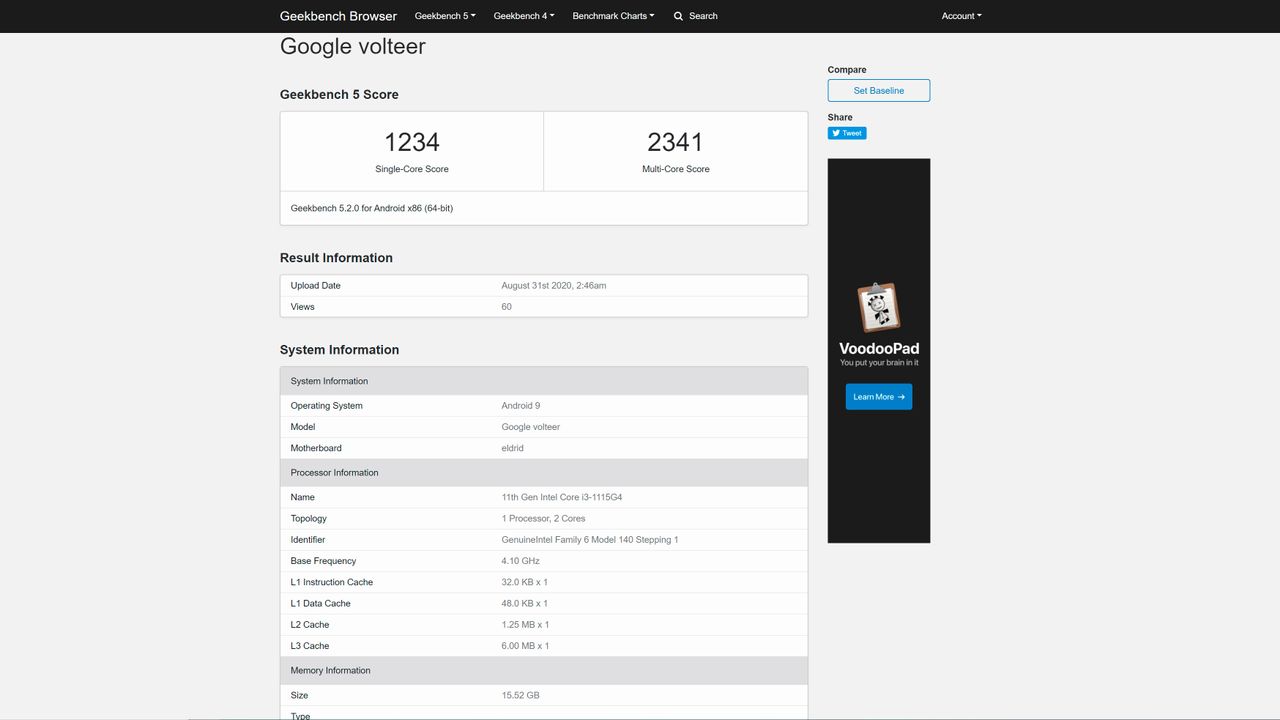The height and width of the screenshot is (720, 1280).
Task: Click L1 Instruction Cache value 32.0 KB
Action: 525,582
